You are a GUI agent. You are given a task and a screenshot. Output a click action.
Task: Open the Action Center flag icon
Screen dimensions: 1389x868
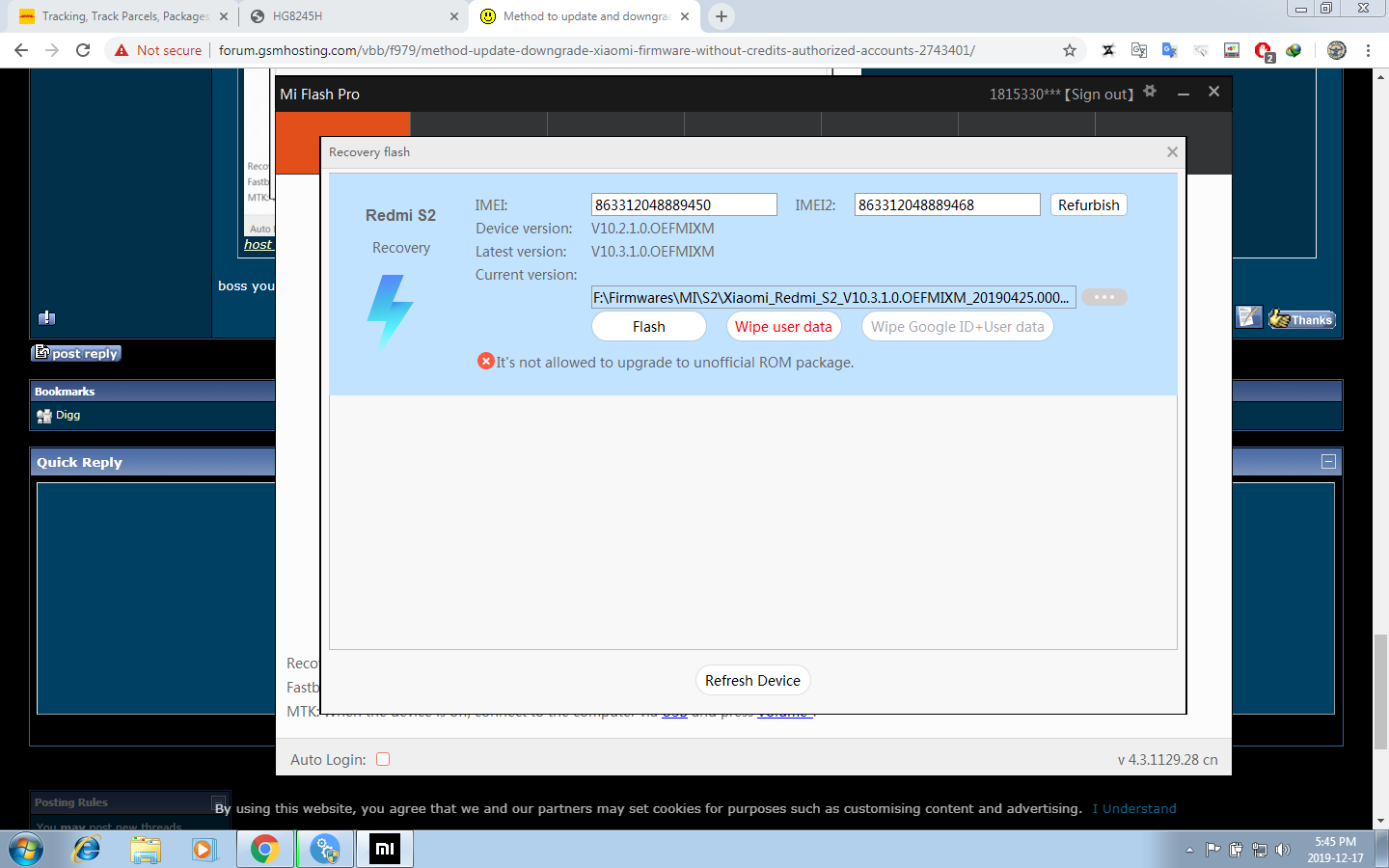point(1212,850)
